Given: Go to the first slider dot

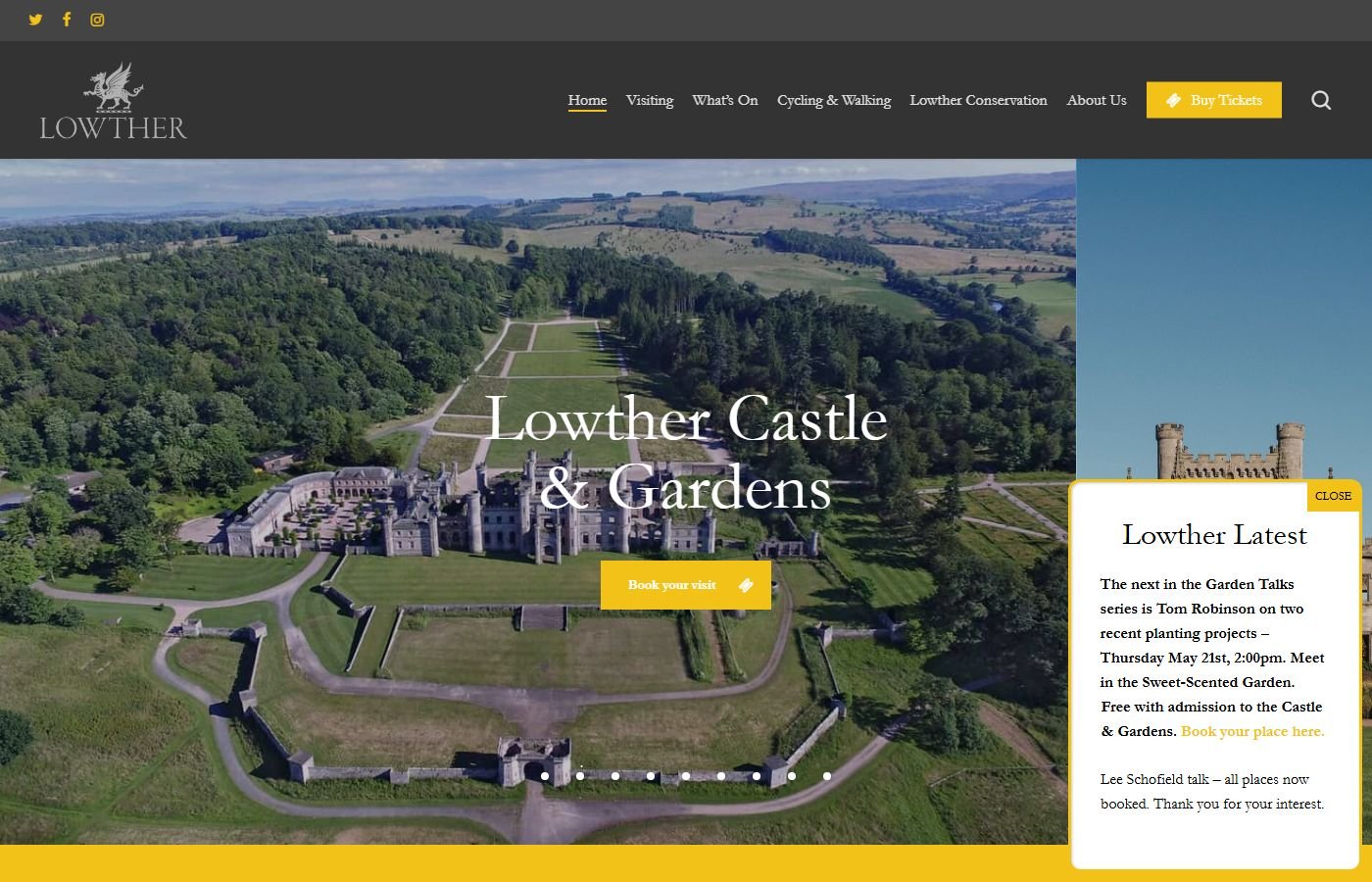Looking at the screenshot, I should (x=545, y=776).
